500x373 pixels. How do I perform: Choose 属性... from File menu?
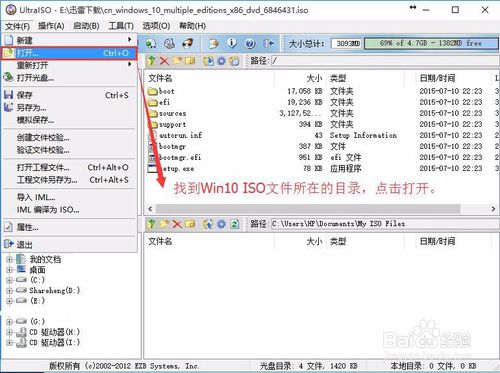(69, 227)
